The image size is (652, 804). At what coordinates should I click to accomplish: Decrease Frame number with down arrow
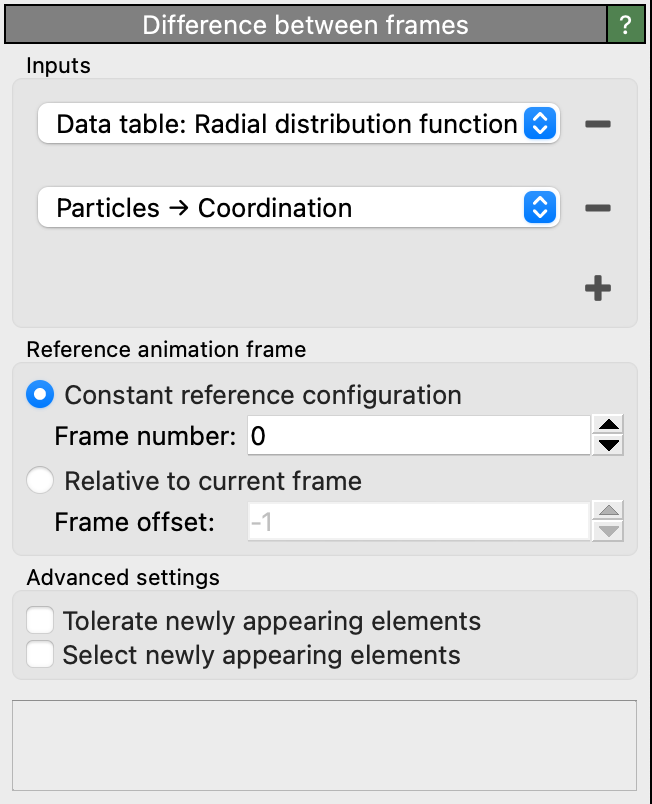click(609, 445)
